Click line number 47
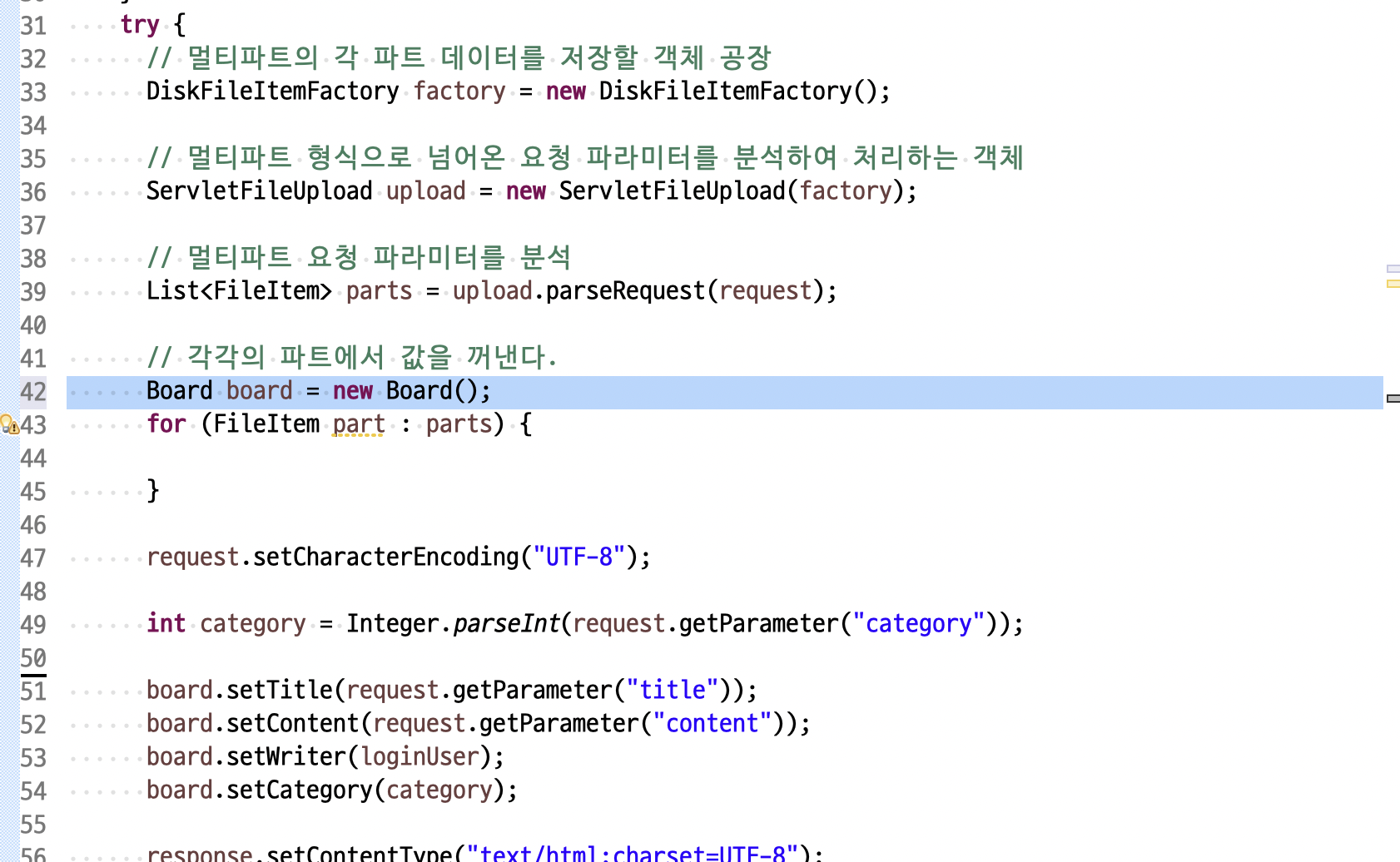This screenshot has width=1400, height=862. pyautogui.click(x=33, y=558)
